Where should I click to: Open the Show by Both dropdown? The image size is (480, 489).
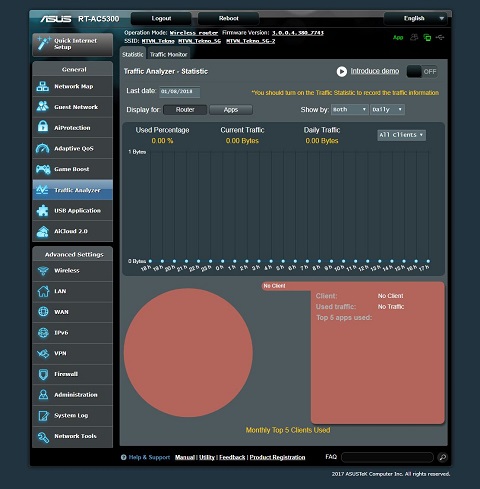coord(349,109)
